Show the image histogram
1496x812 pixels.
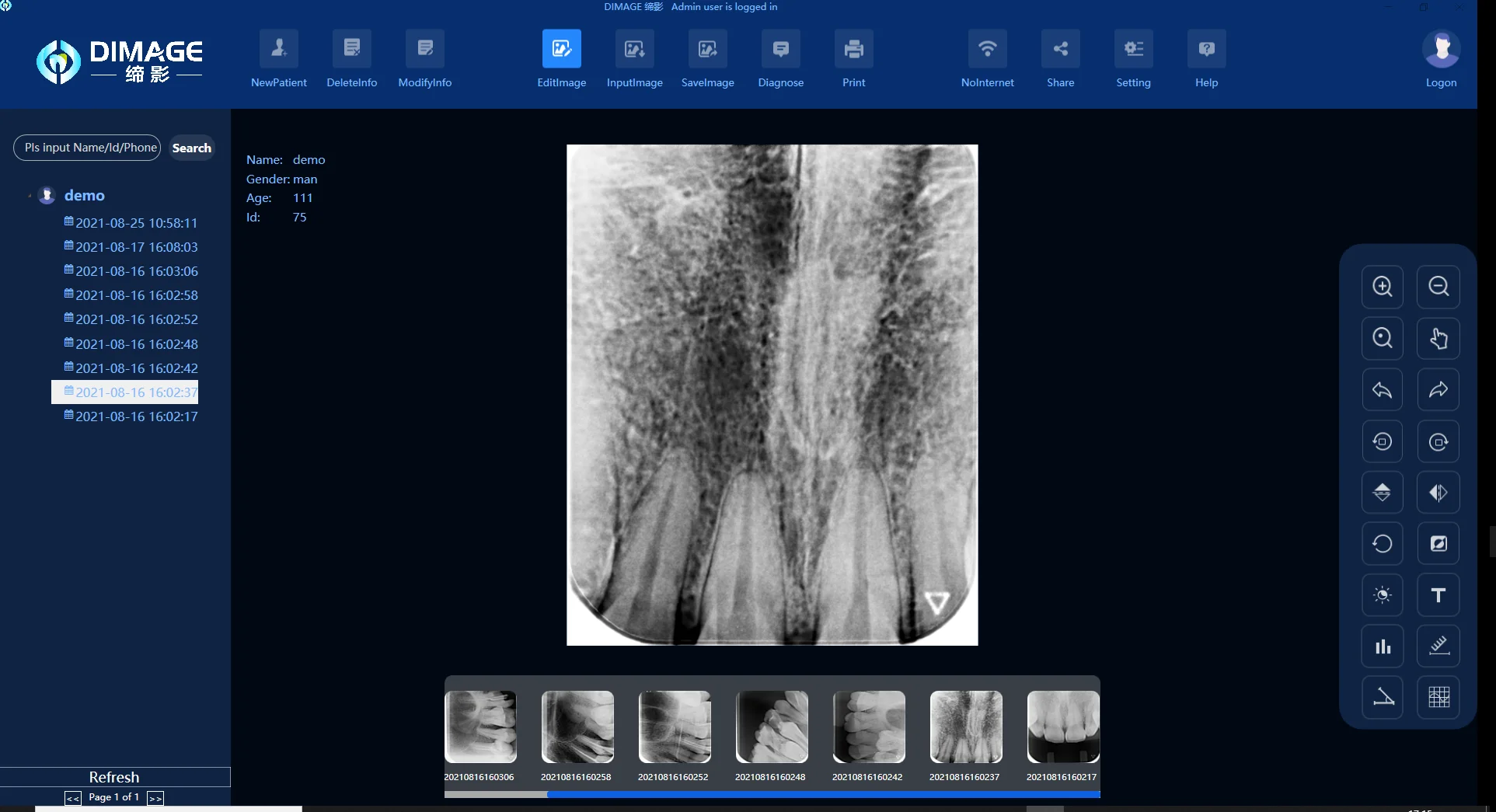pos(1383,646)
